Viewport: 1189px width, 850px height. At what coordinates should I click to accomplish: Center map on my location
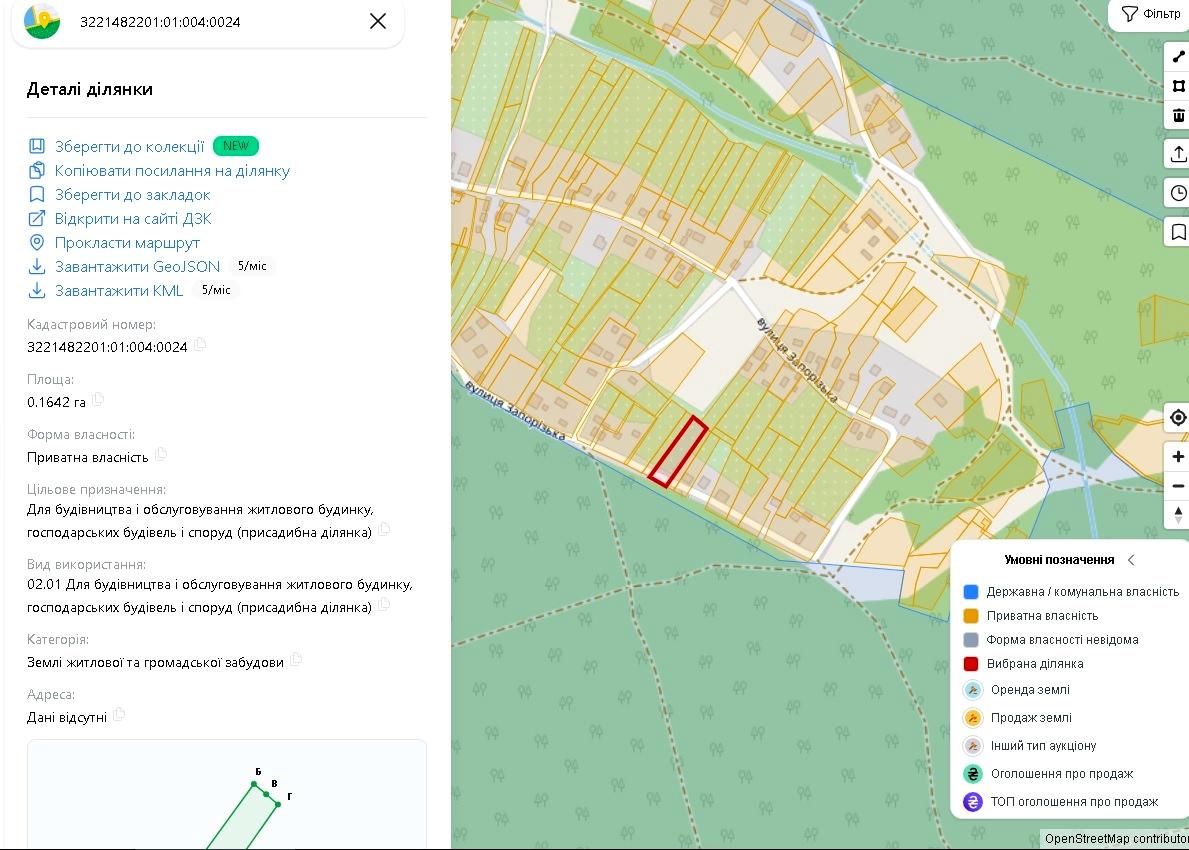pos(1178,418)
